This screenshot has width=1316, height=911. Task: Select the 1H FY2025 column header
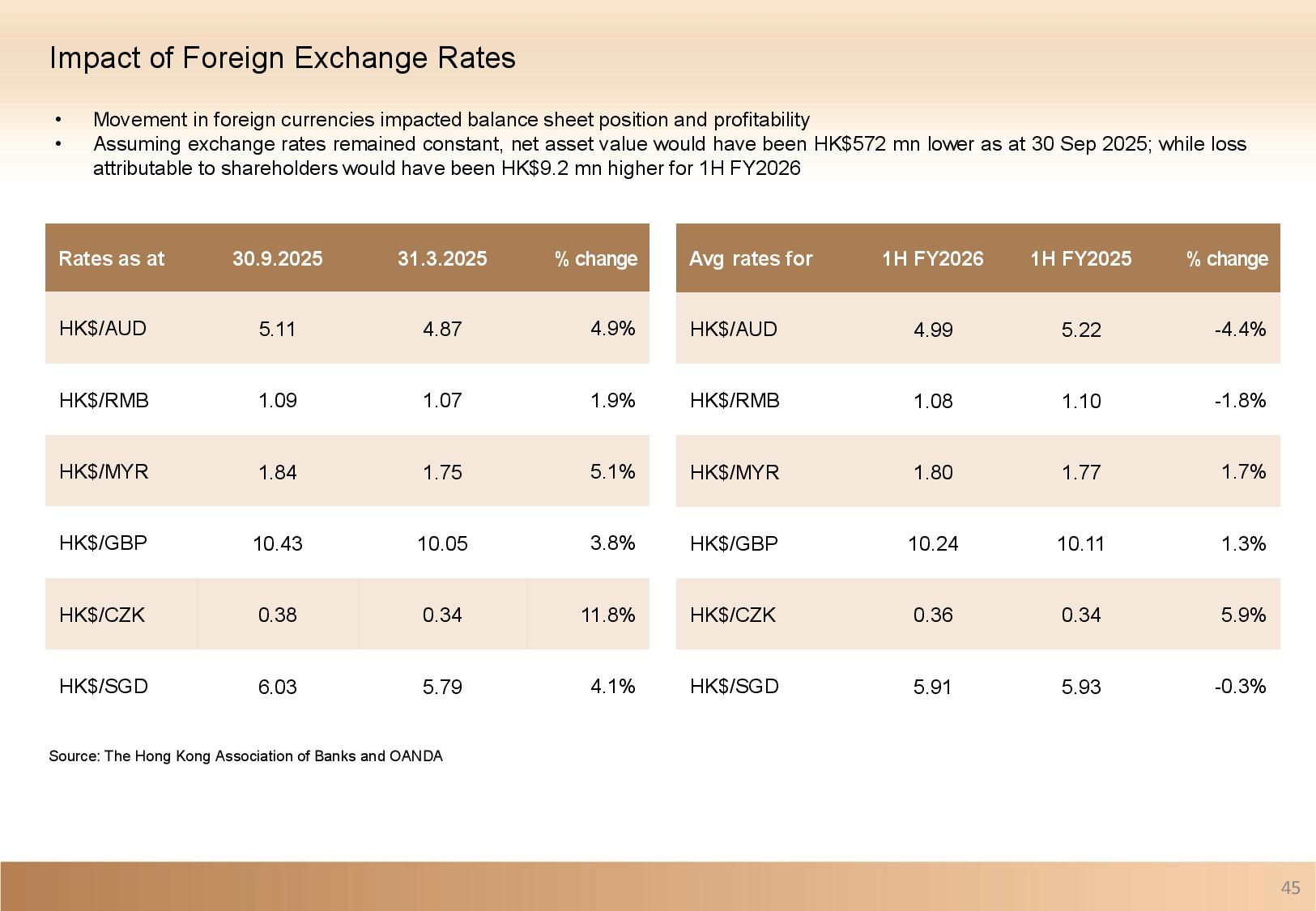click(x=1080, y=258)
